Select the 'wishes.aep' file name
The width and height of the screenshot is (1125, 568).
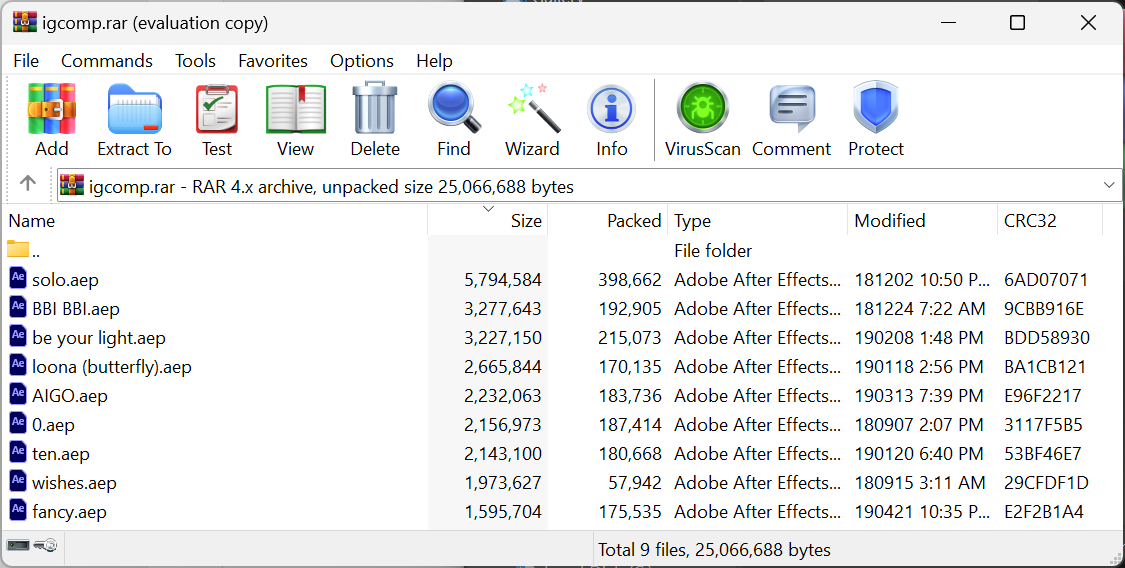tap(74, 483)
